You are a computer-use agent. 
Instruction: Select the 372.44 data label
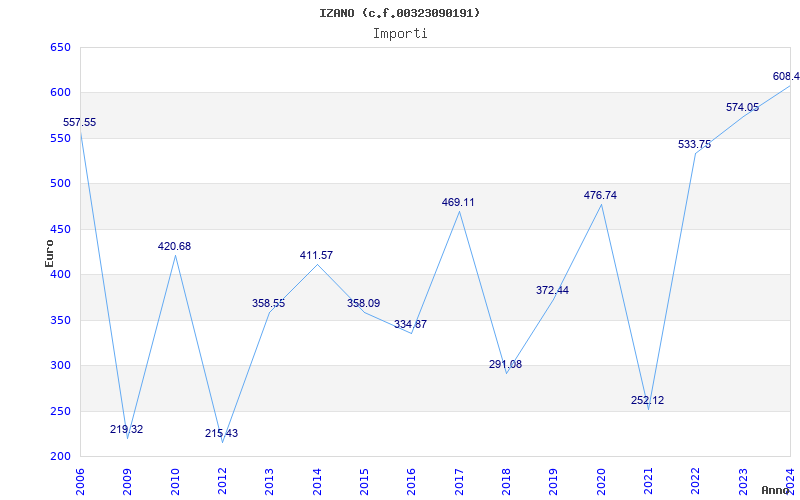(553, 290)
